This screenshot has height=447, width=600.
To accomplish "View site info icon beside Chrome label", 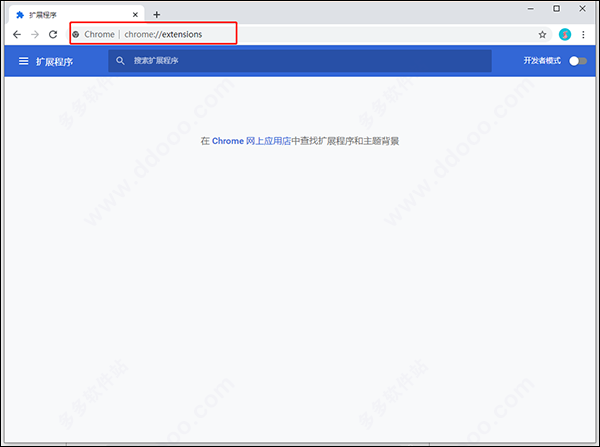I will 76,34.
